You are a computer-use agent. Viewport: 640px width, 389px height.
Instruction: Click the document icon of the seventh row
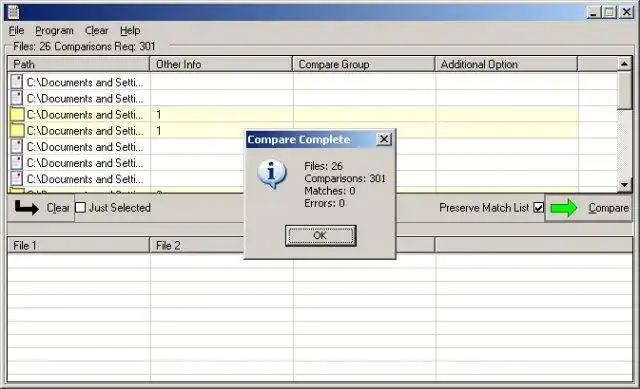click(x=16, y=178)
